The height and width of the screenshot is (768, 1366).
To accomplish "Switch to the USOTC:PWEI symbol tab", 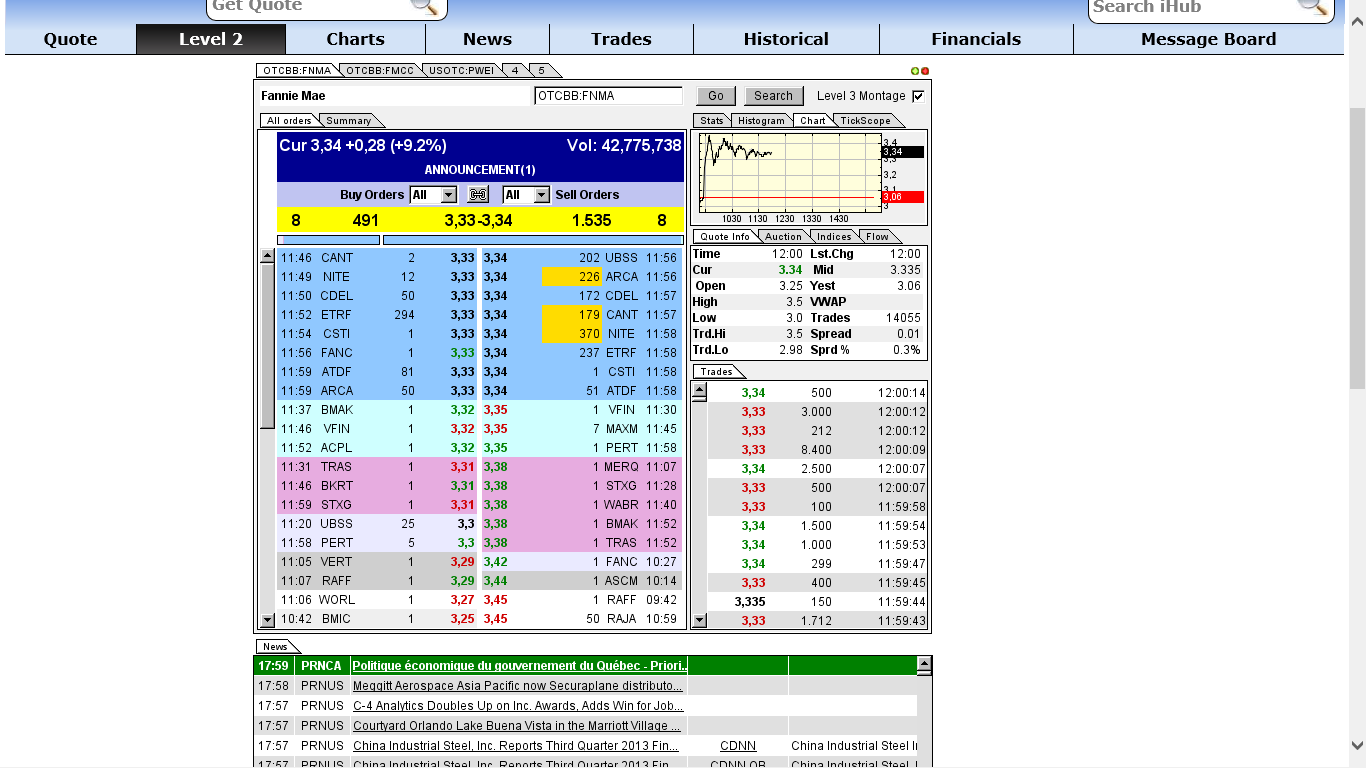I will click(463, 71).
